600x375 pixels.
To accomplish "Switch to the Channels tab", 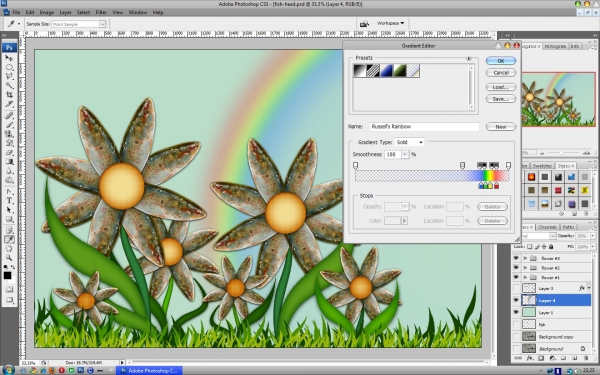I will tap(547, 227).
